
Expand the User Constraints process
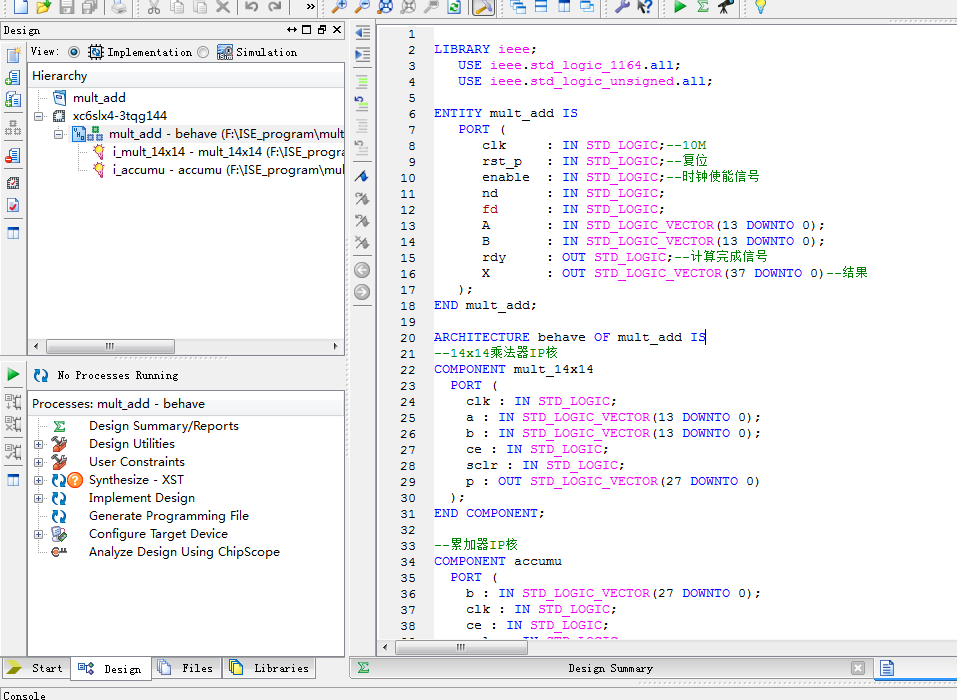(39, 462)
